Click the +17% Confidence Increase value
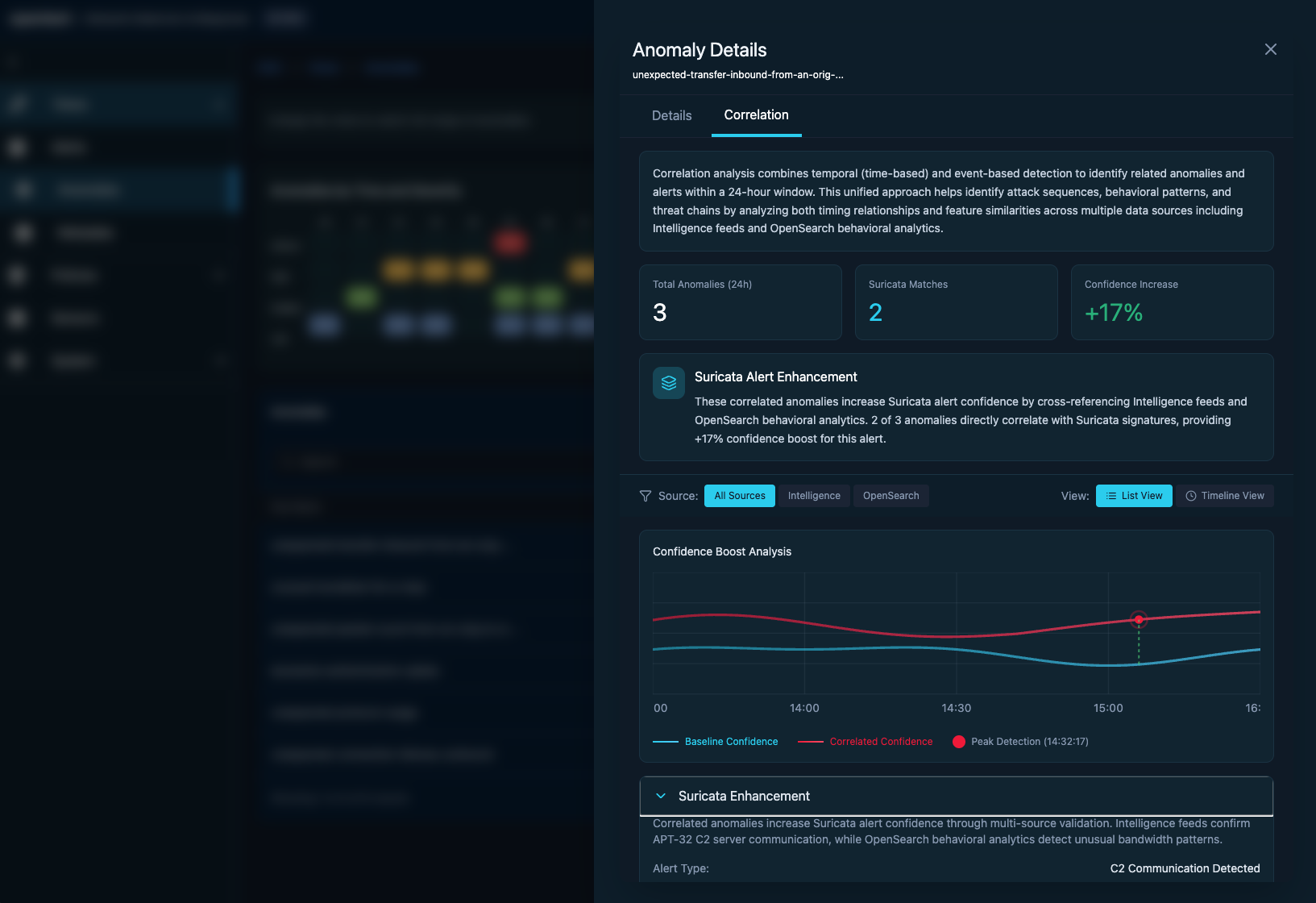The image size is (1316, 903). 1113,313
